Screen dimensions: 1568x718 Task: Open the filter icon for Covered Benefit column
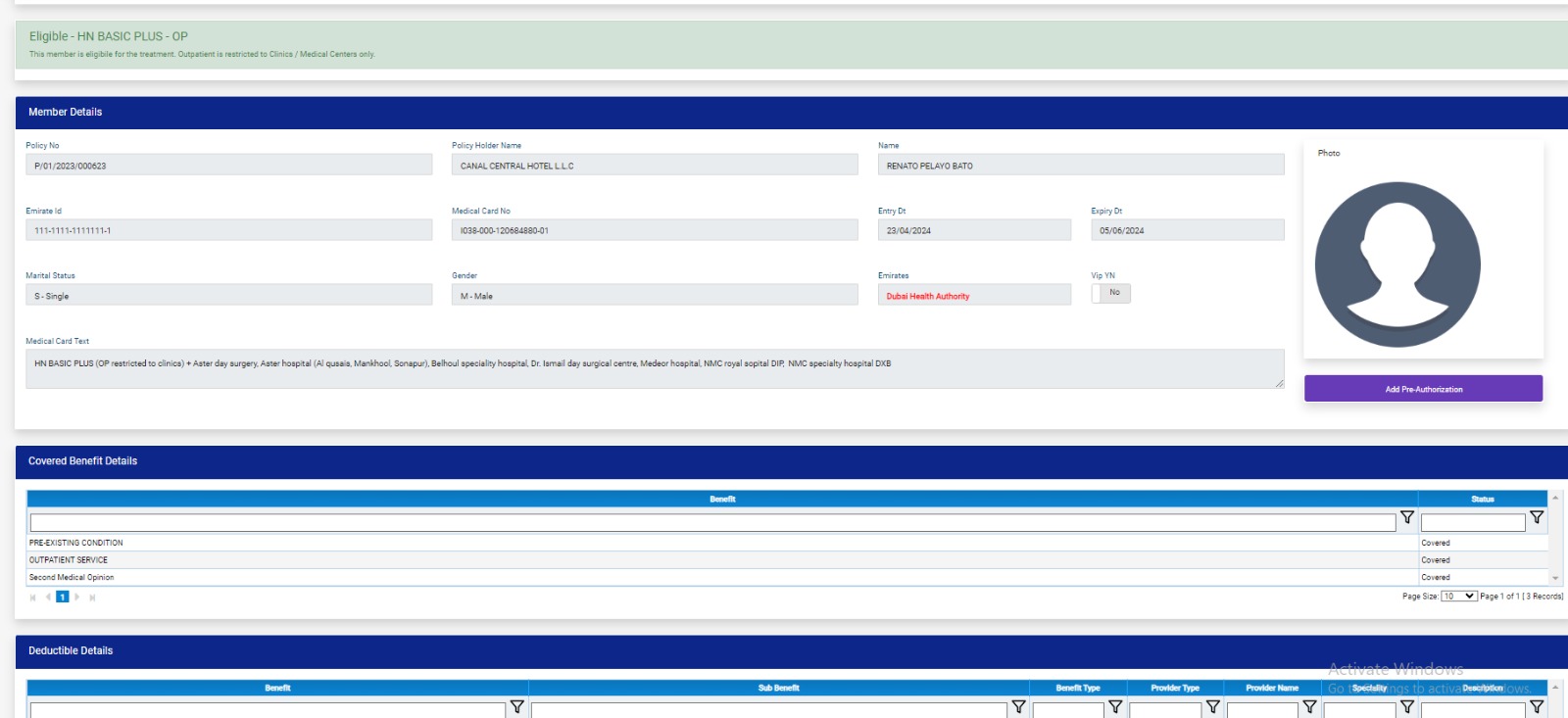point(1406,517)
